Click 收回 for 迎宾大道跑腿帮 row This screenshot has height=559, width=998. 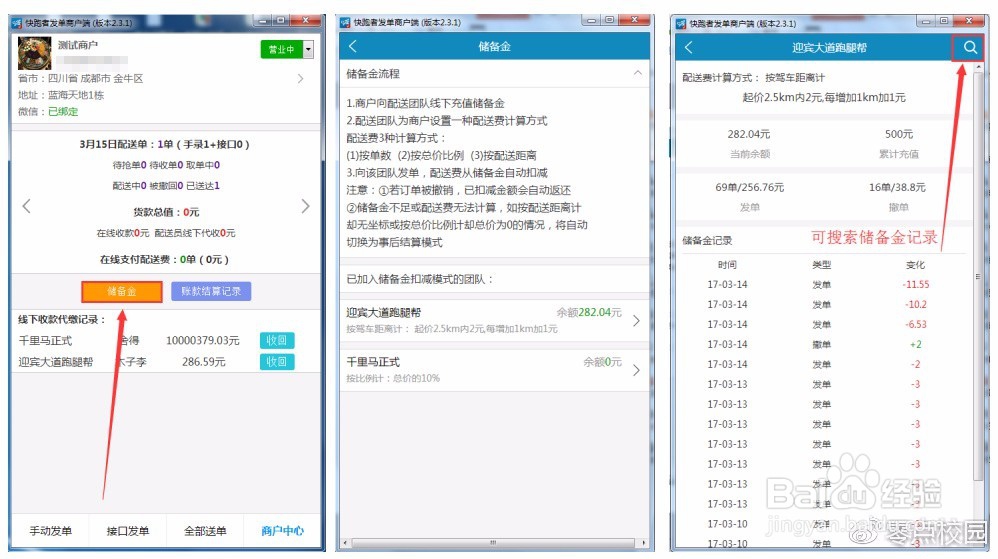tap(276, 362)
